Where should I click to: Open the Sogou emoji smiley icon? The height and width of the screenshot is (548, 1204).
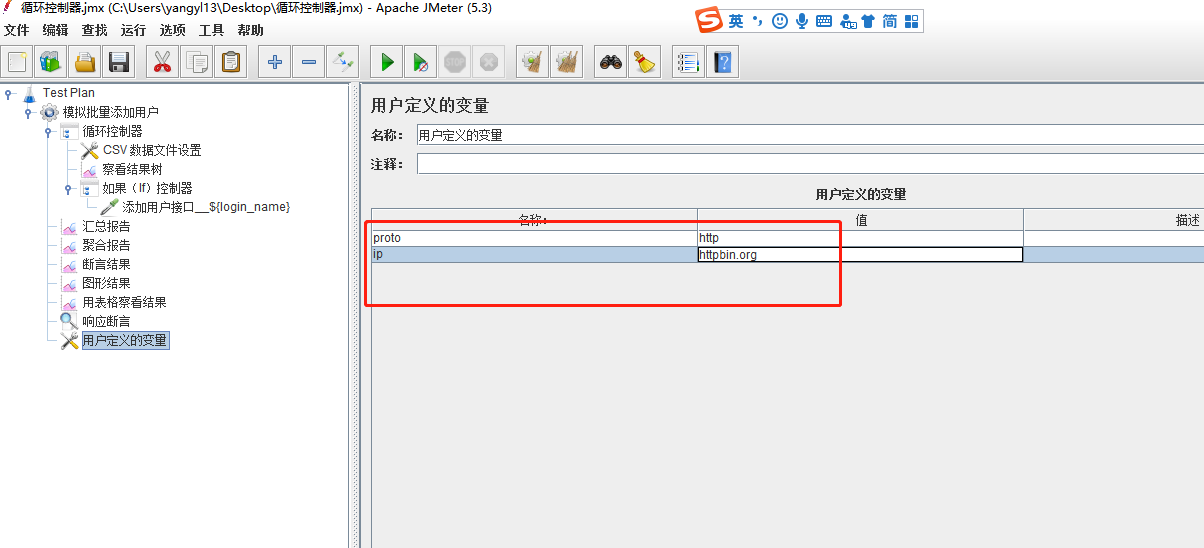pyautogui.click(x=780, y=21)
